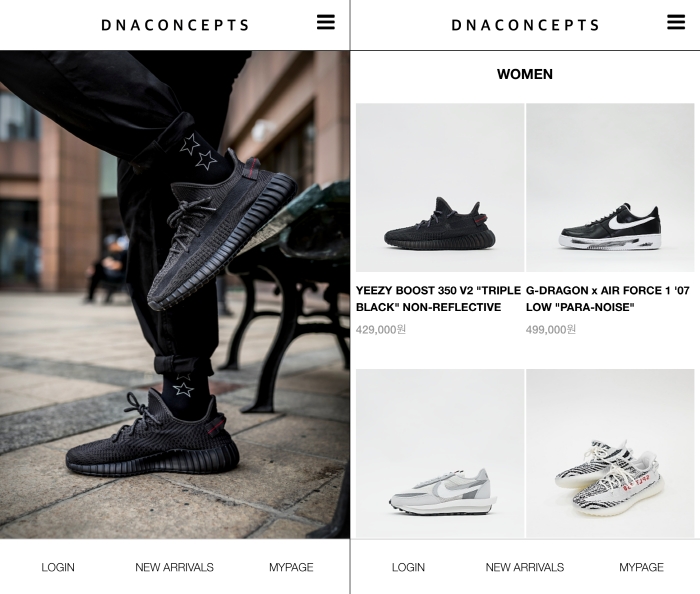The height and width of the screenshot is (594, 700).
Task: Click the G-Dragon x Air Force 1 title
Action: tap(608, 299)
